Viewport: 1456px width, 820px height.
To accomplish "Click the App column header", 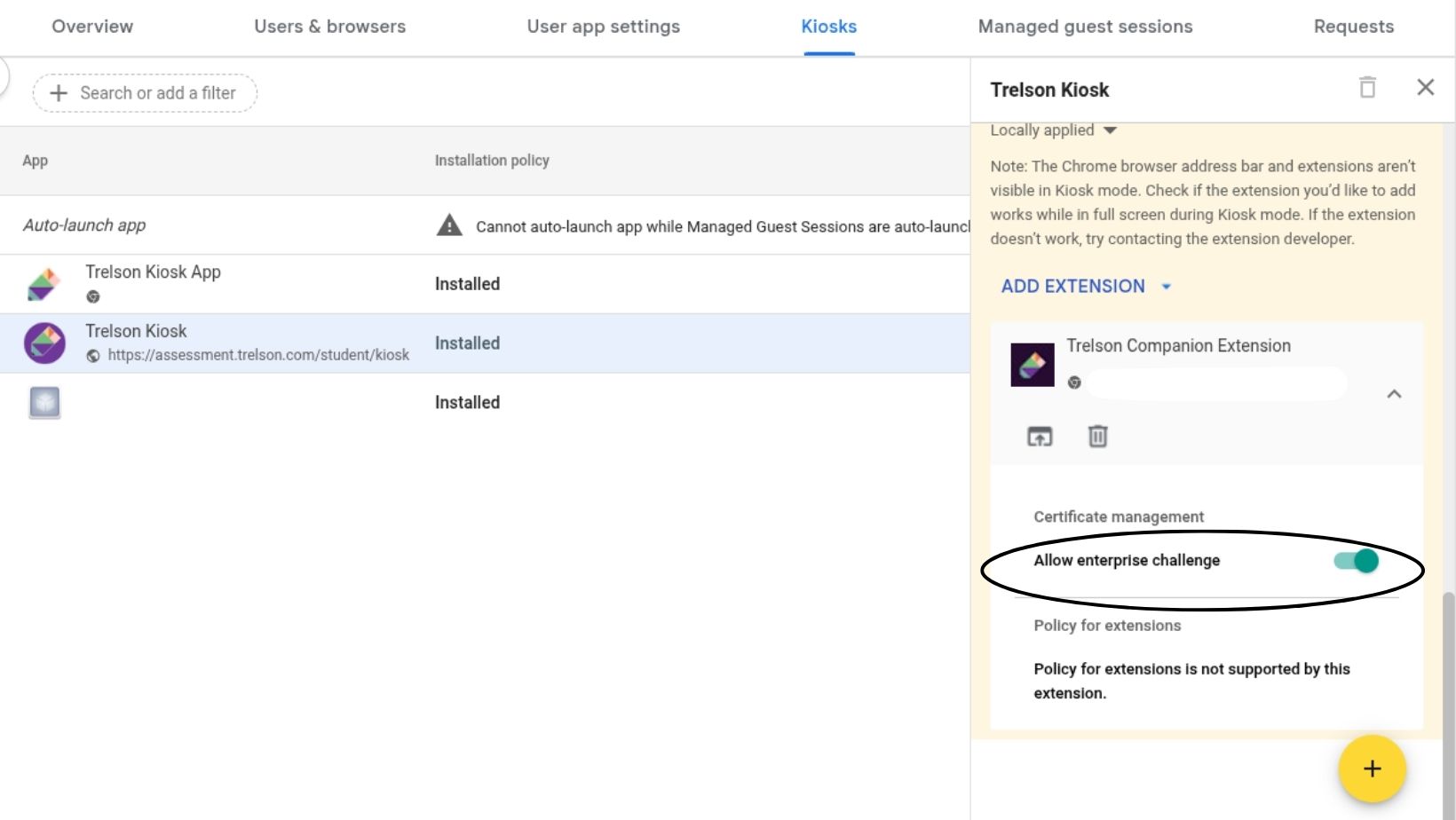I will 36,161.
